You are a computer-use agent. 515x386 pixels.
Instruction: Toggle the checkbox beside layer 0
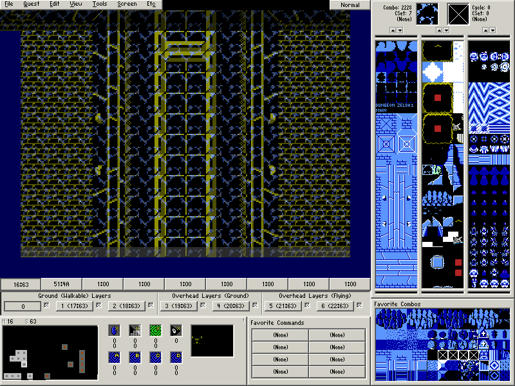pyautogui.click(x=46, y=305)
